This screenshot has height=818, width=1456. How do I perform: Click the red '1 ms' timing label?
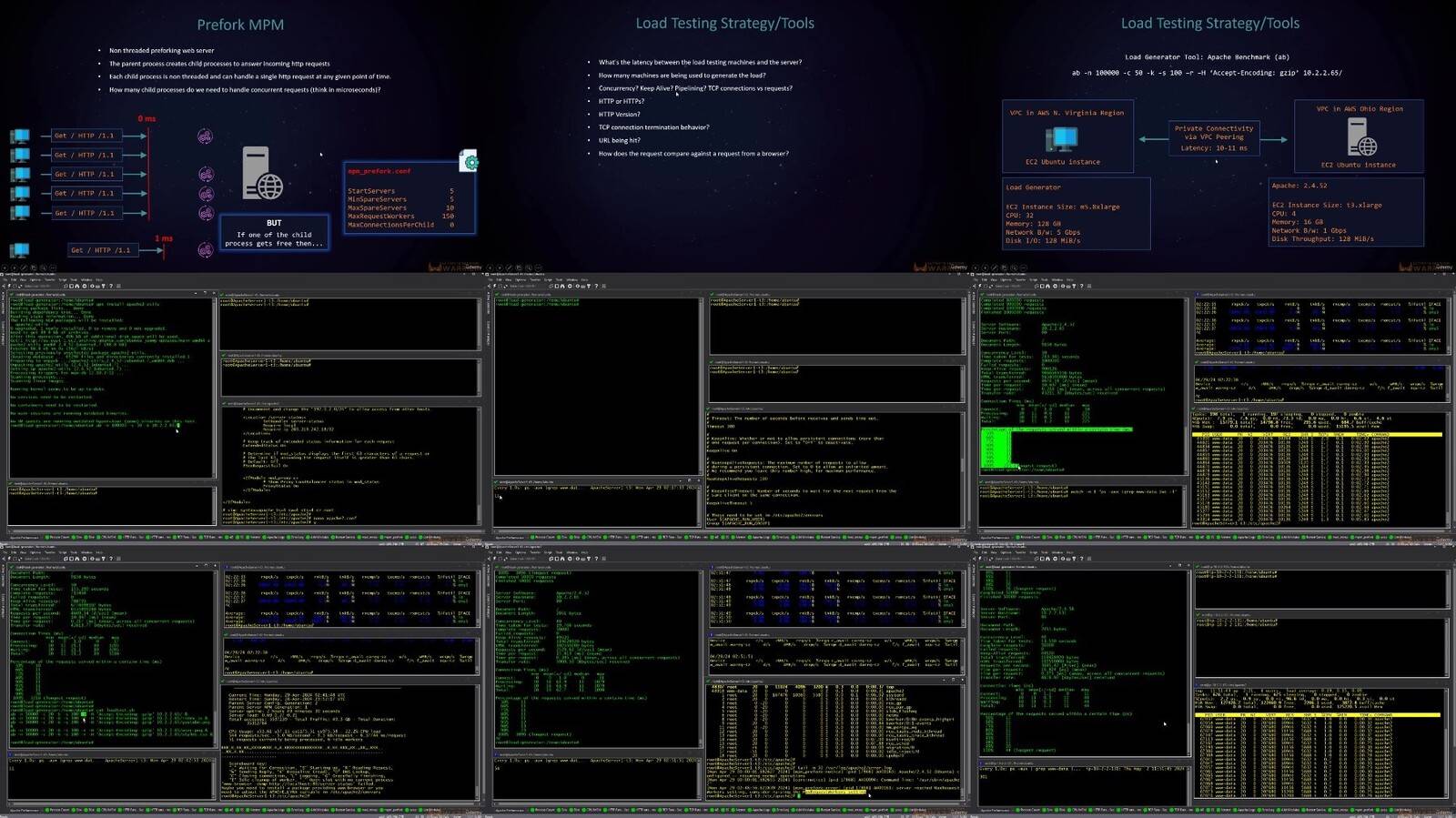(x=164, y=238)
